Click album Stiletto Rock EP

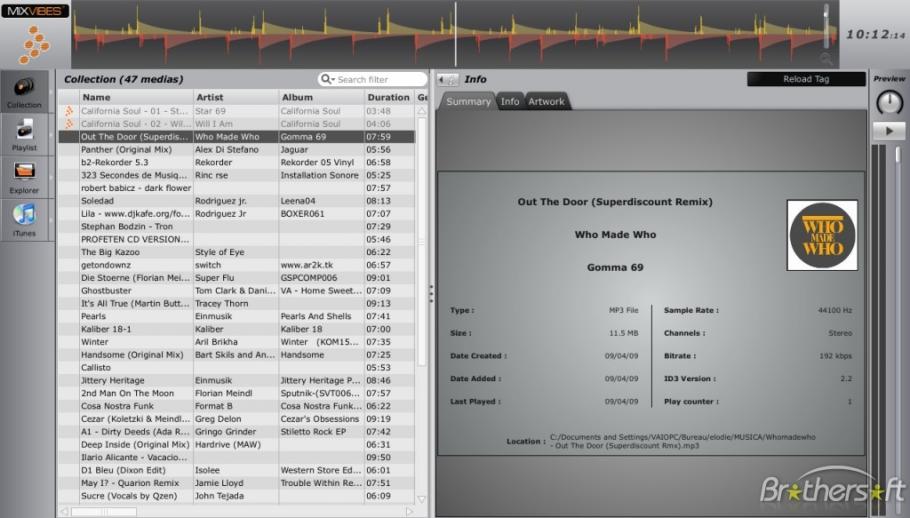point(313,432)
